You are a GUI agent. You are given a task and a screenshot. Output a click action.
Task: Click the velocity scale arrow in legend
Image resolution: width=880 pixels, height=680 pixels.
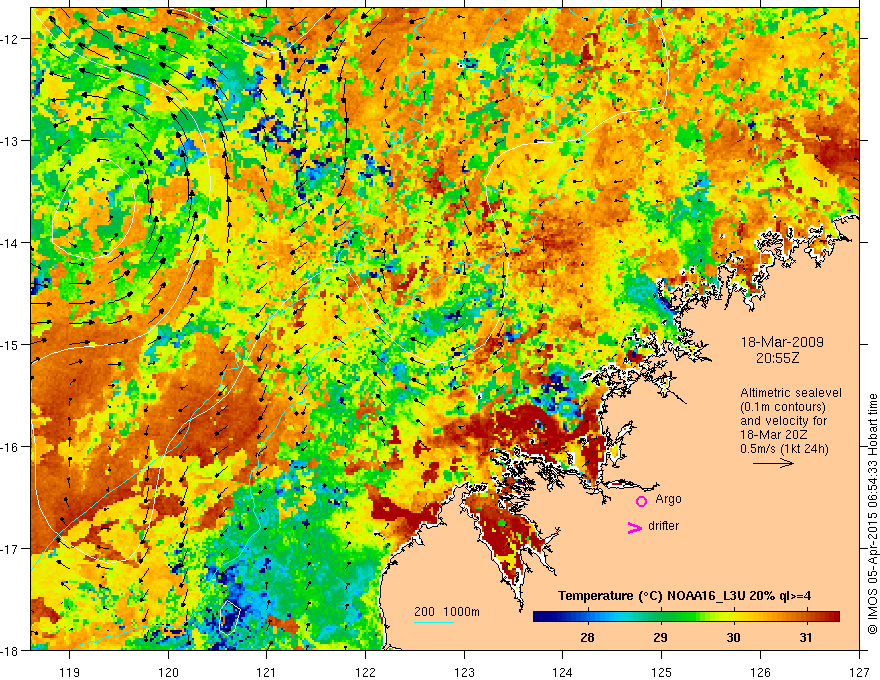[x=773, y=463]
